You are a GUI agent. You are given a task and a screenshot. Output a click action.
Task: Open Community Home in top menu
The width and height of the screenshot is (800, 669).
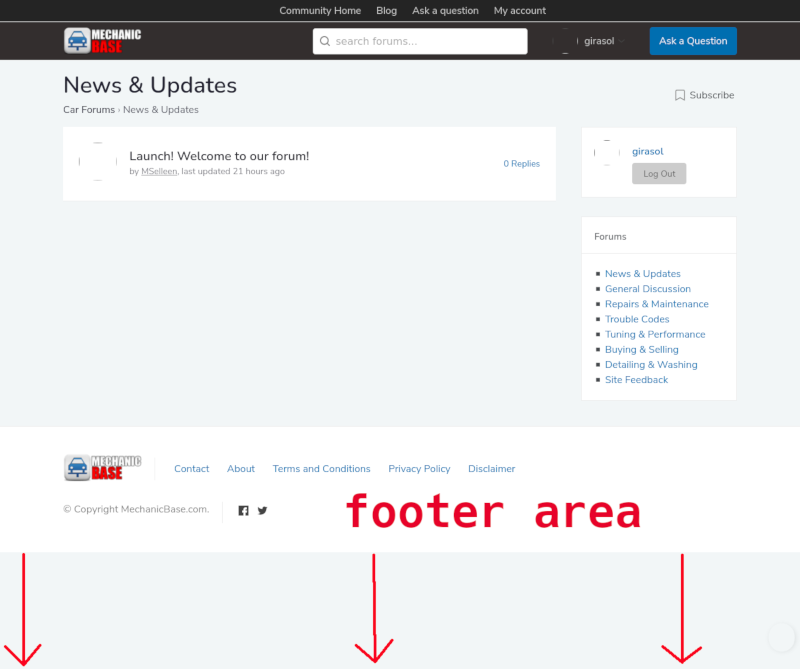pyautogui.click(x=320, y=11)
